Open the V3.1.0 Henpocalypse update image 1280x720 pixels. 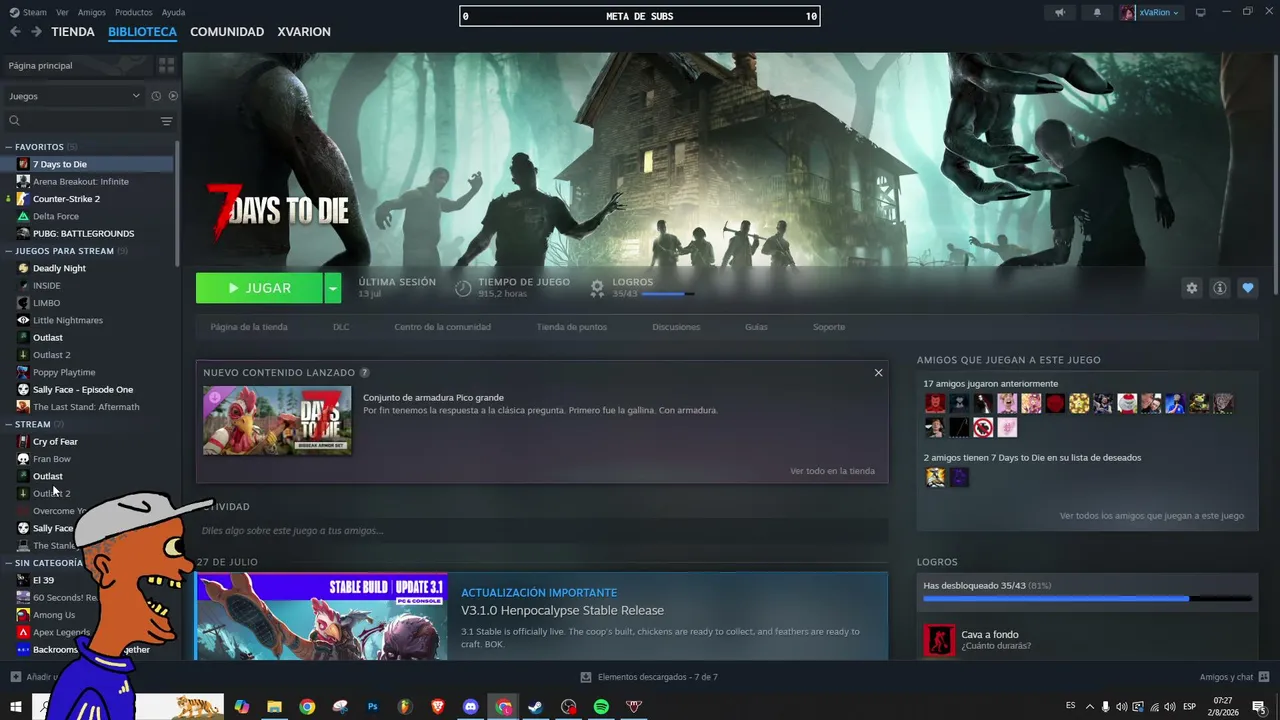coord(321,616)
